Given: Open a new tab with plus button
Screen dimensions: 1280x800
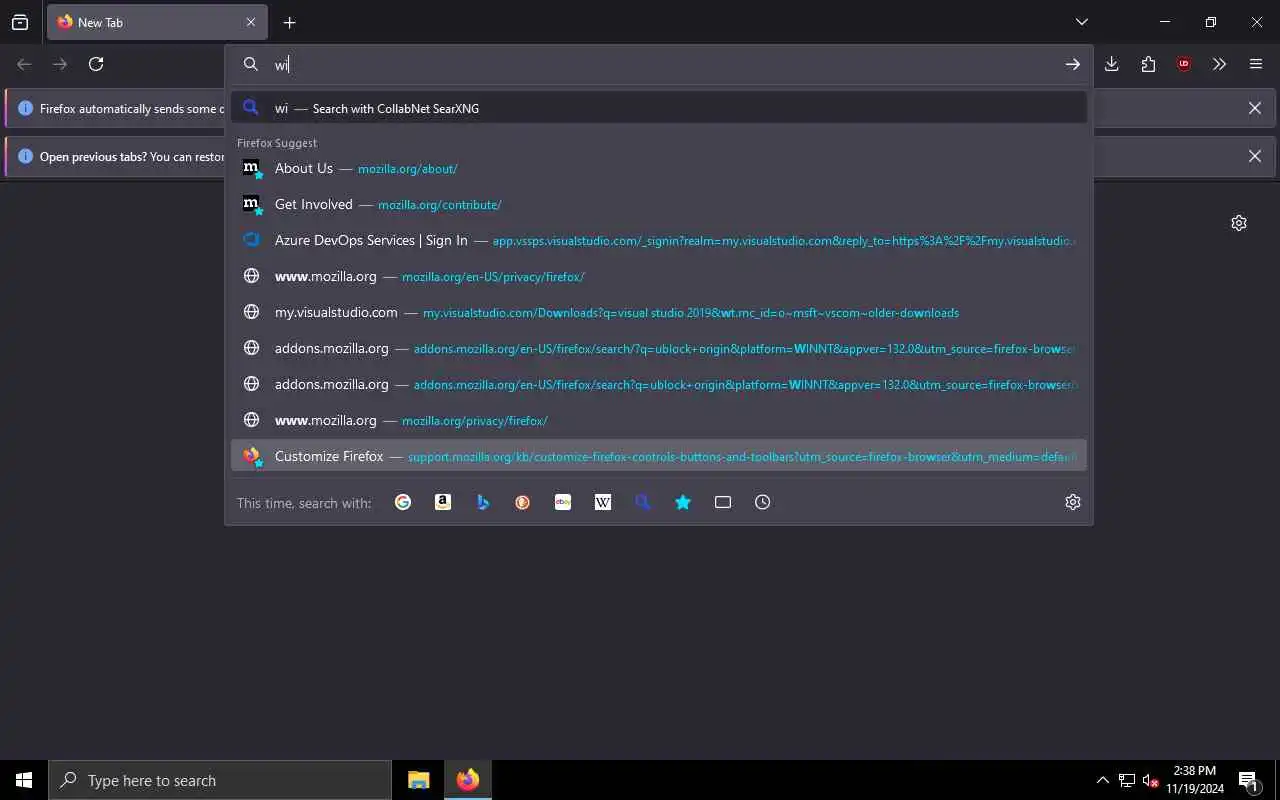Looking at the screenshot, I should click(x=289, y=22).
